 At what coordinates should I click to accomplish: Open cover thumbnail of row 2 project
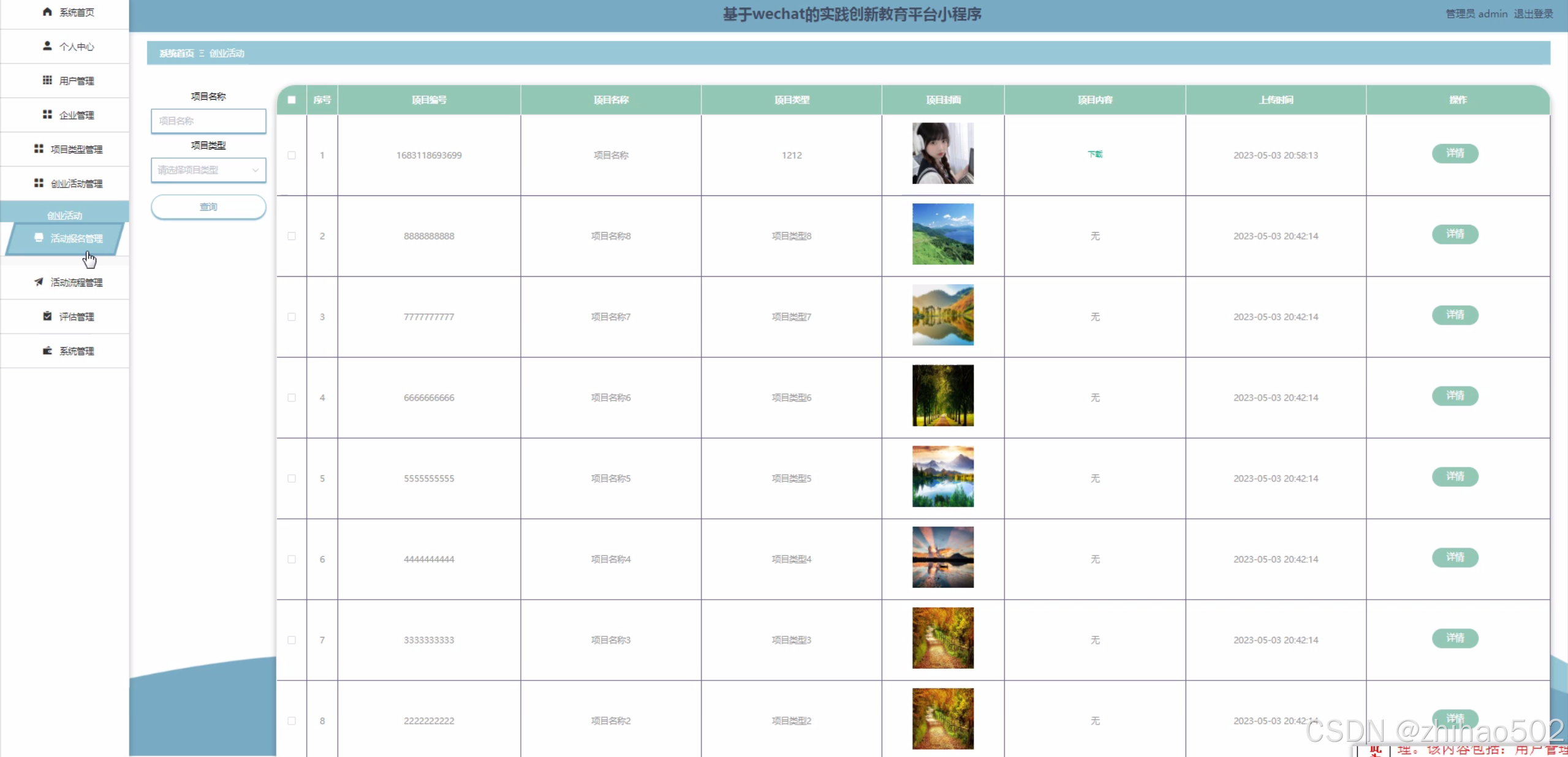(x=942, y=234)
